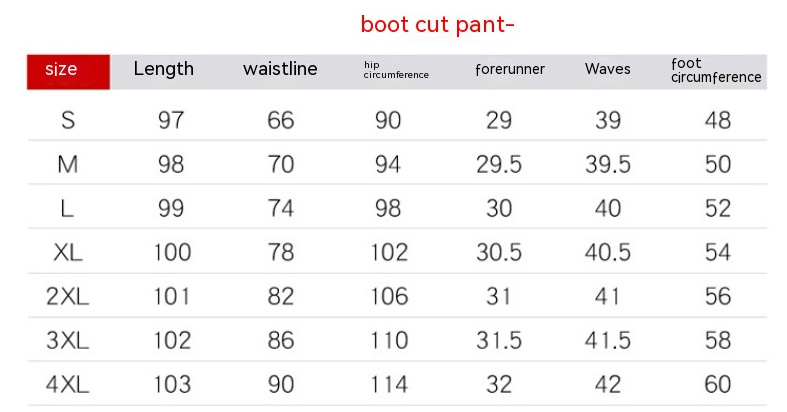Click the M size row label
Screen dimensions: 787x412
coord(68,165)
